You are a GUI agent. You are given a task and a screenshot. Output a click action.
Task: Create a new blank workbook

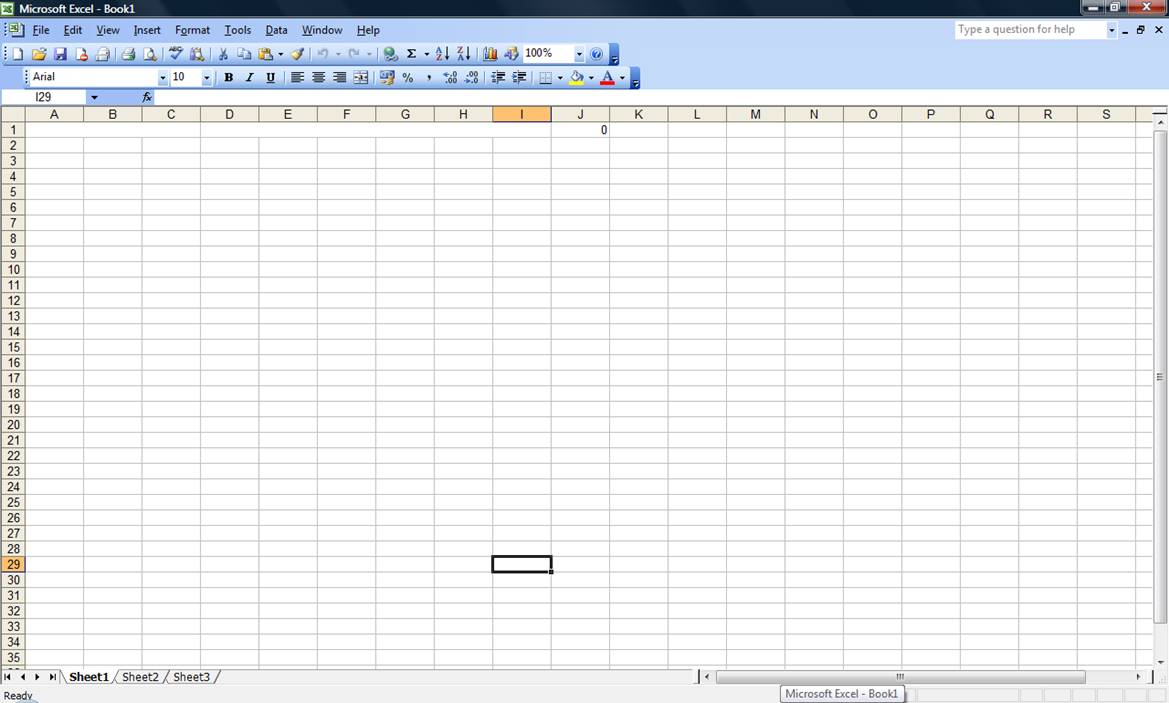pyautogui.click(x=17, y=54)
